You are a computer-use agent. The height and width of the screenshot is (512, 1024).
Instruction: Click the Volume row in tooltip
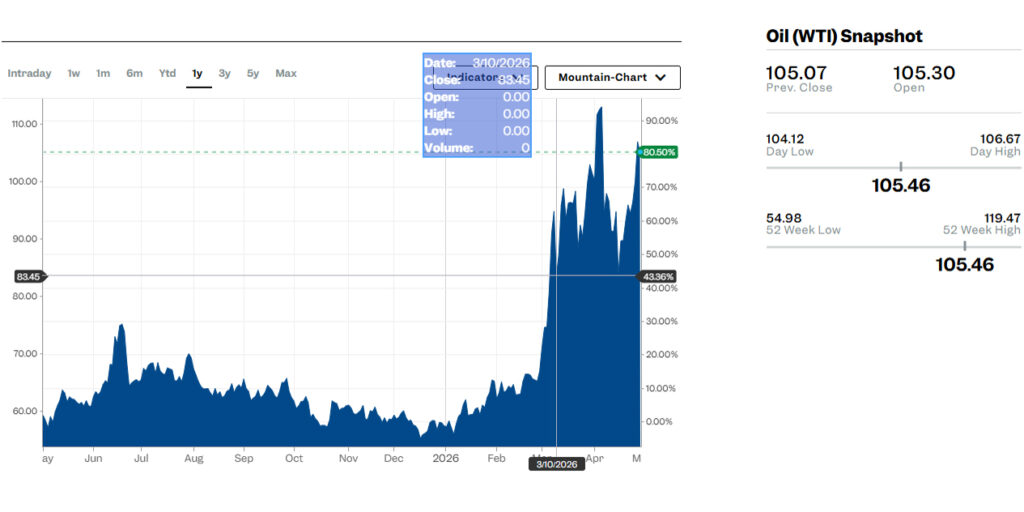pos(477,148)
